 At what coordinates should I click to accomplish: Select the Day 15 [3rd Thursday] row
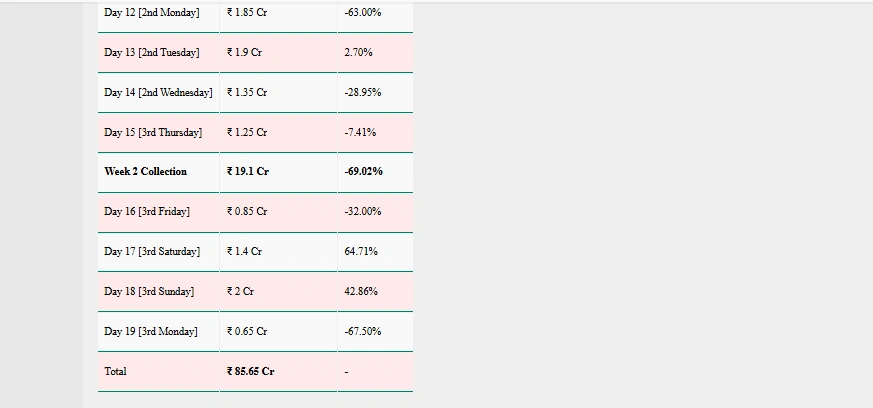tap(256, 132)
